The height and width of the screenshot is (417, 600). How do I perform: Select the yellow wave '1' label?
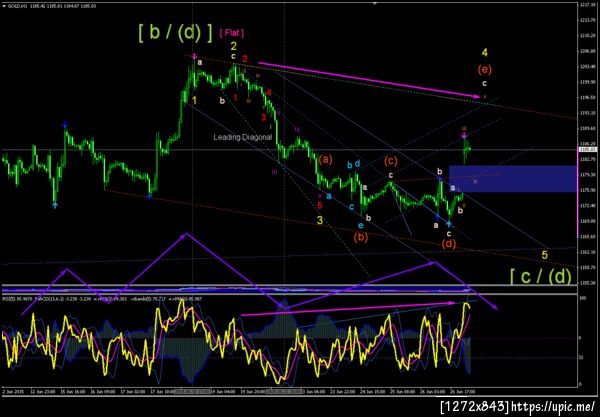click(x=194, y=100)
